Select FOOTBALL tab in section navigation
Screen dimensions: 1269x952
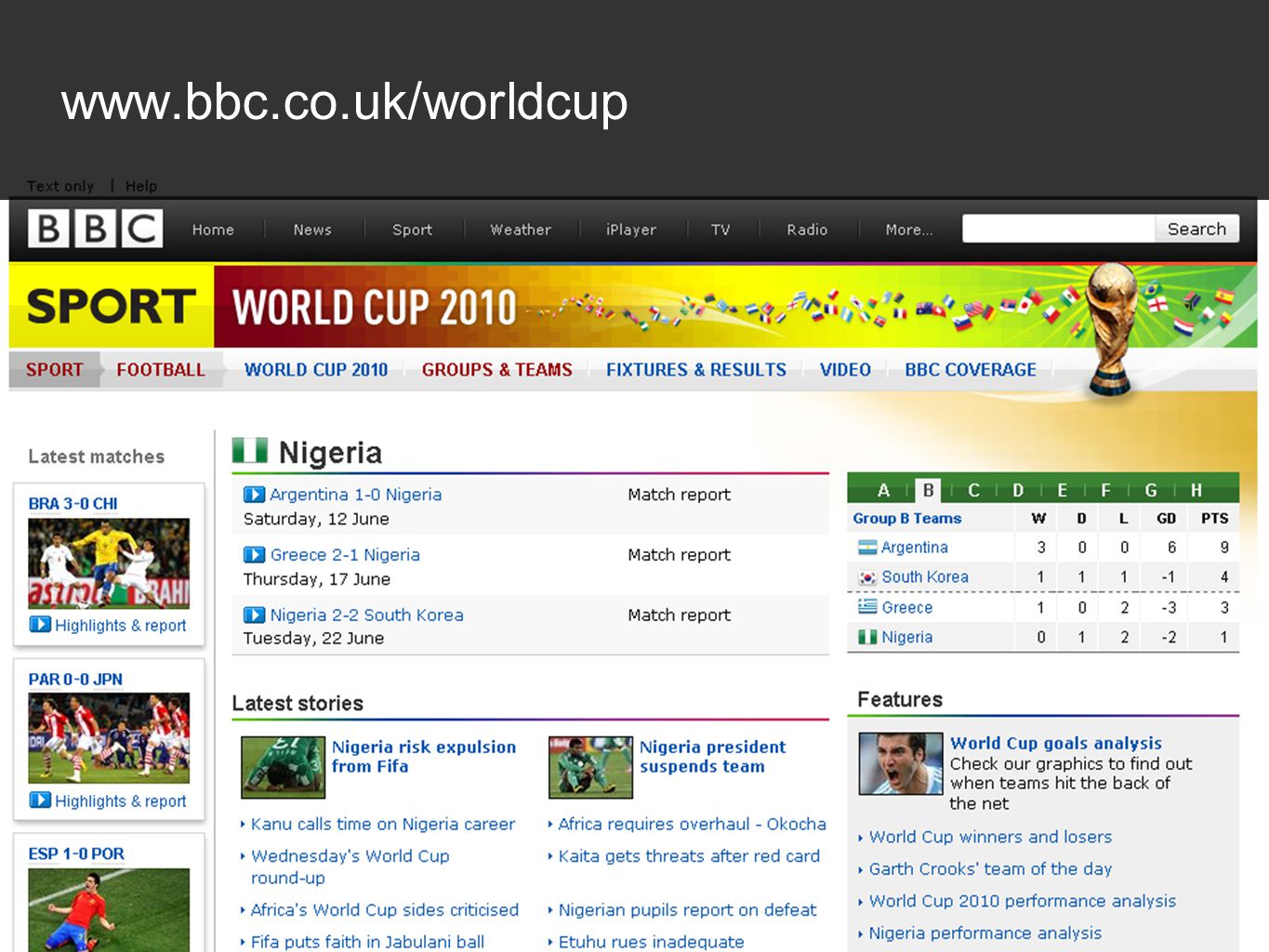click(161, 370)
